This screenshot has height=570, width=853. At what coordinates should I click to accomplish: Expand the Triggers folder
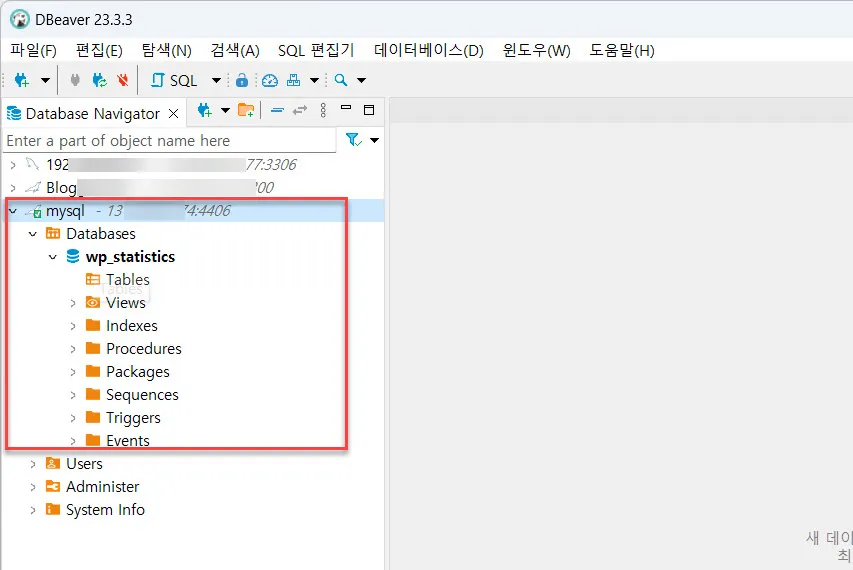[x=73, y=418]
